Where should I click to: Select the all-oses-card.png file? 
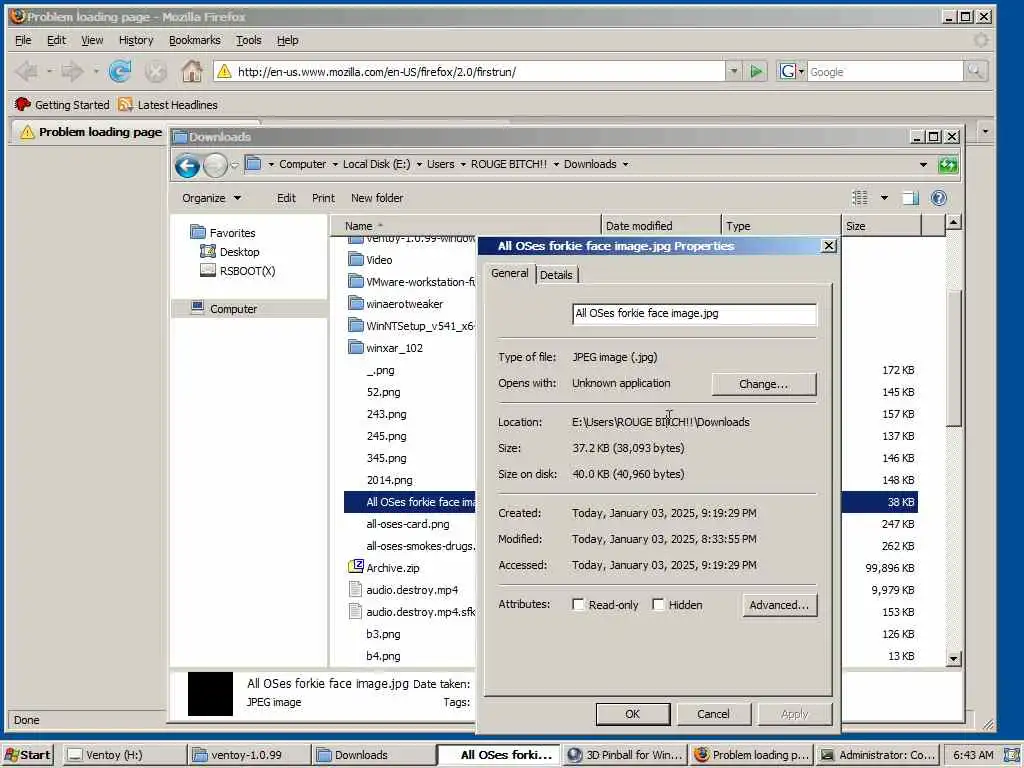408,524
